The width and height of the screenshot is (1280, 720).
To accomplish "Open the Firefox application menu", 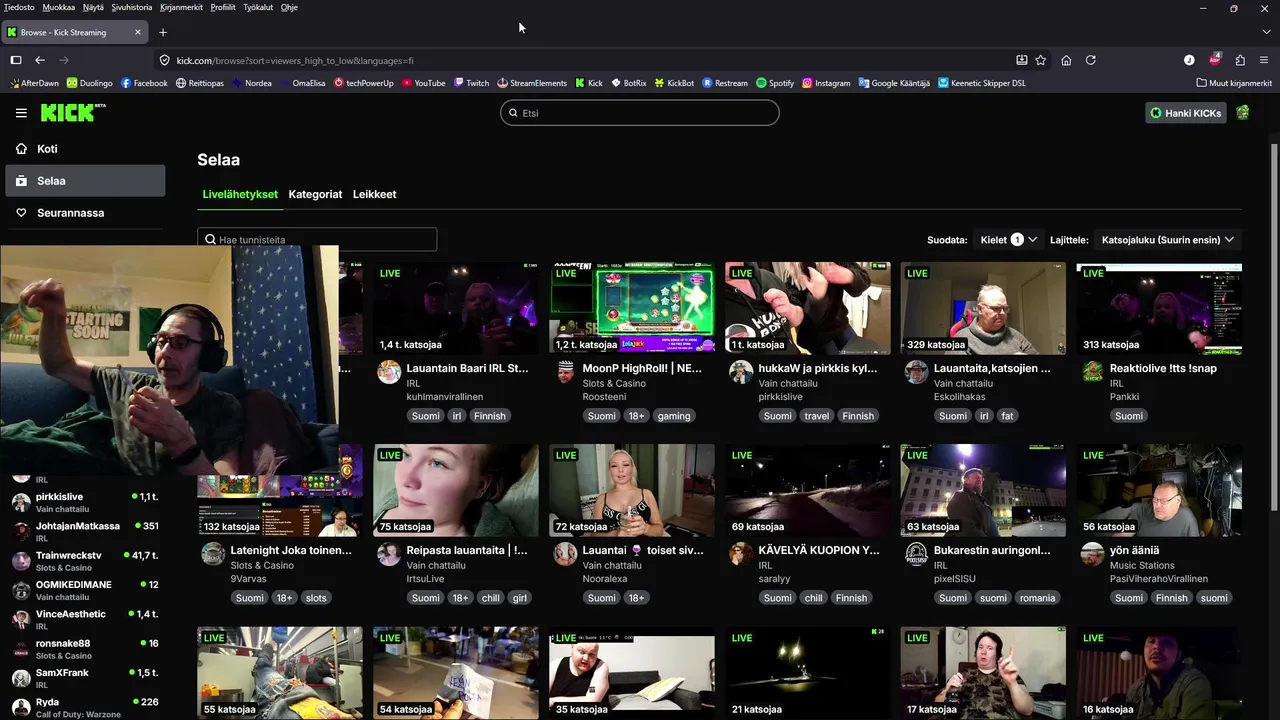I will coord(1264,60).
